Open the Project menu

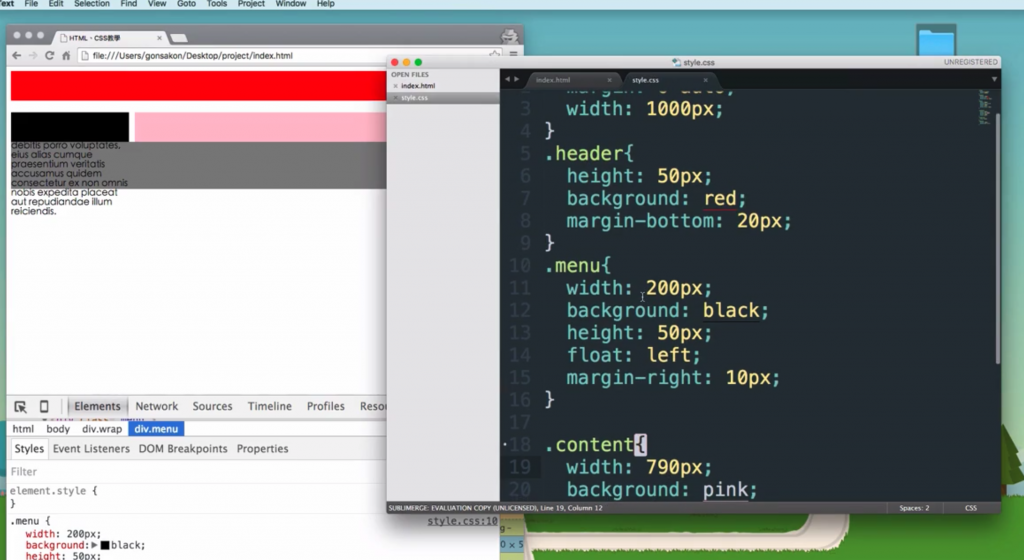(251, 4)
